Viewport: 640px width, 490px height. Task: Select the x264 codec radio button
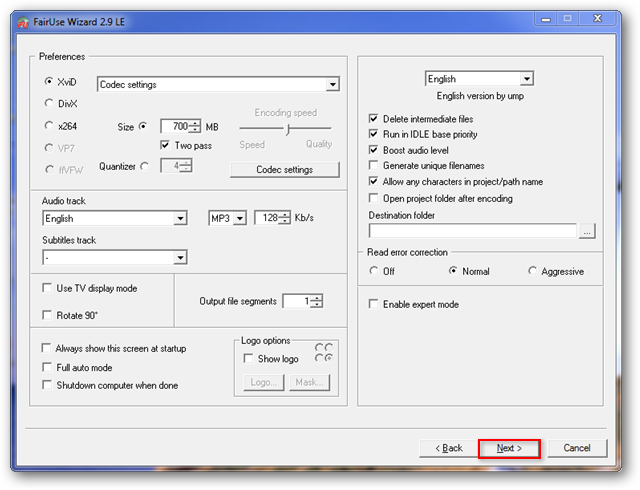tap(49, 125)
